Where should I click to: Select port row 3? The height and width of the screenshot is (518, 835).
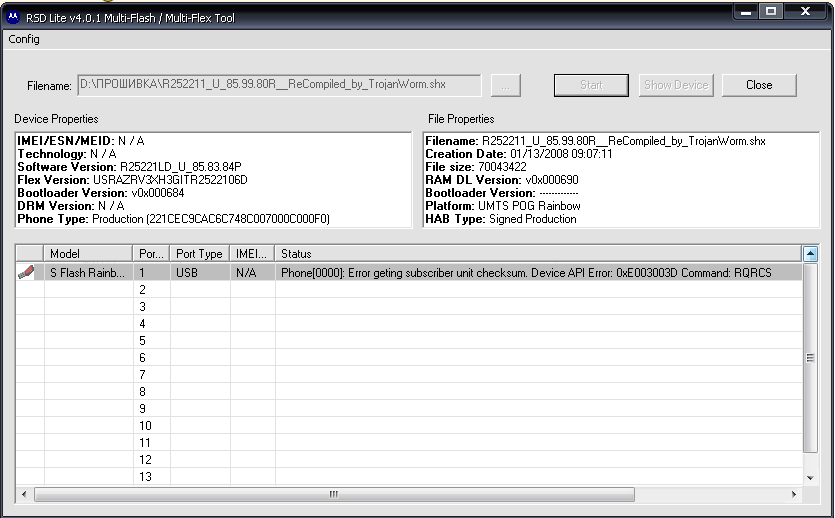pyautogui.click(x=408, y=307)
